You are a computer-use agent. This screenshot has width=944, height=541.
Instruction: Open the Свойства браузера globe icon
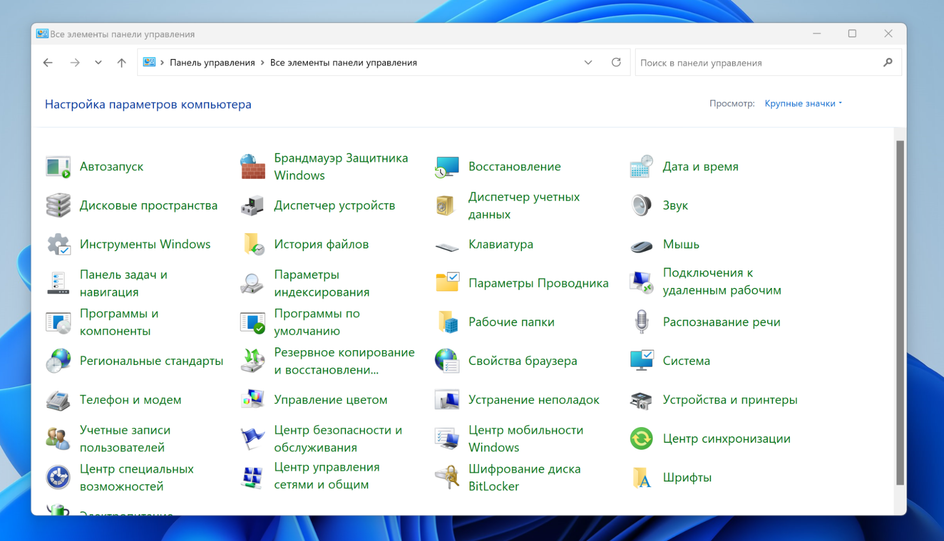447,360
